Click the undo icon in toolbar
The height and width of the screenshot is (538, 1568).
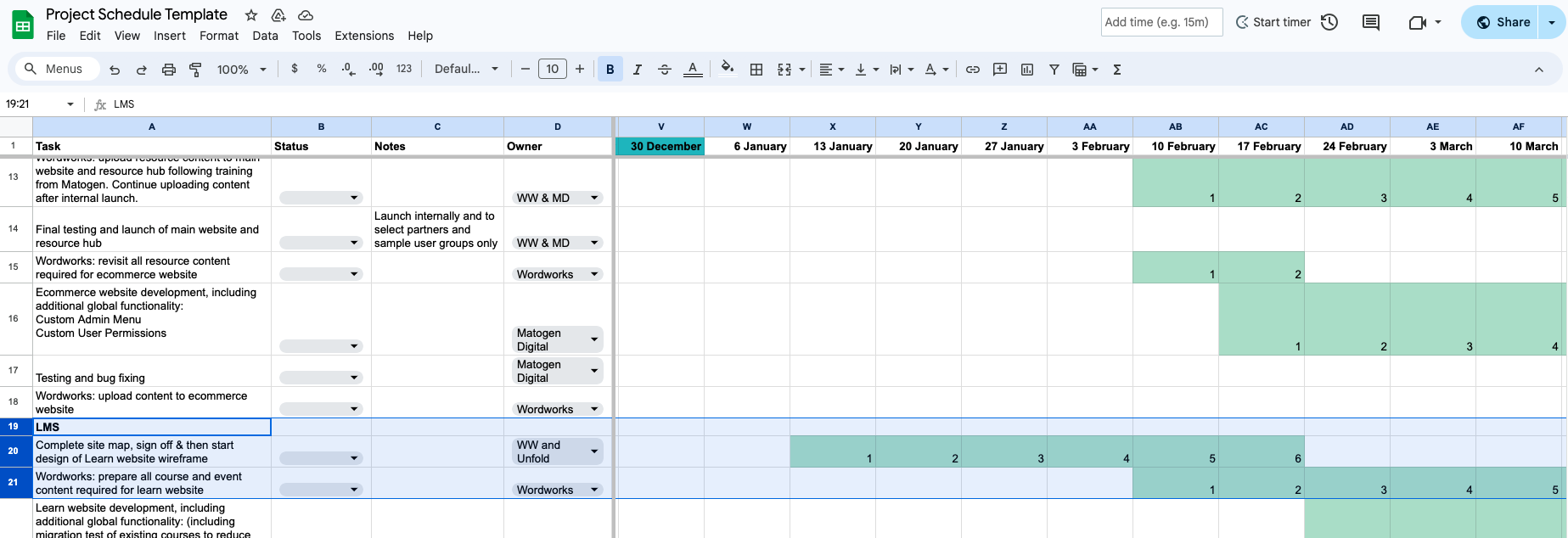pos(115,70)
